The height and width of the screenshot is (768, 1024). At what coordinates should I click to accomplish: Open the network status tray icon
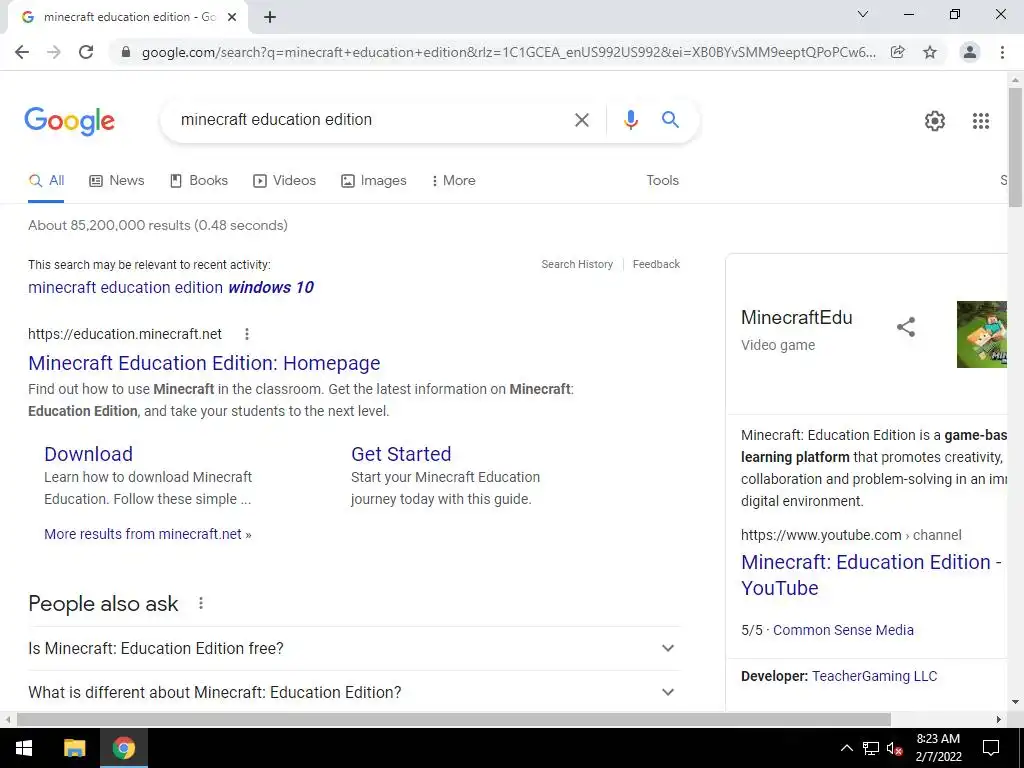(x=871, y=748)
